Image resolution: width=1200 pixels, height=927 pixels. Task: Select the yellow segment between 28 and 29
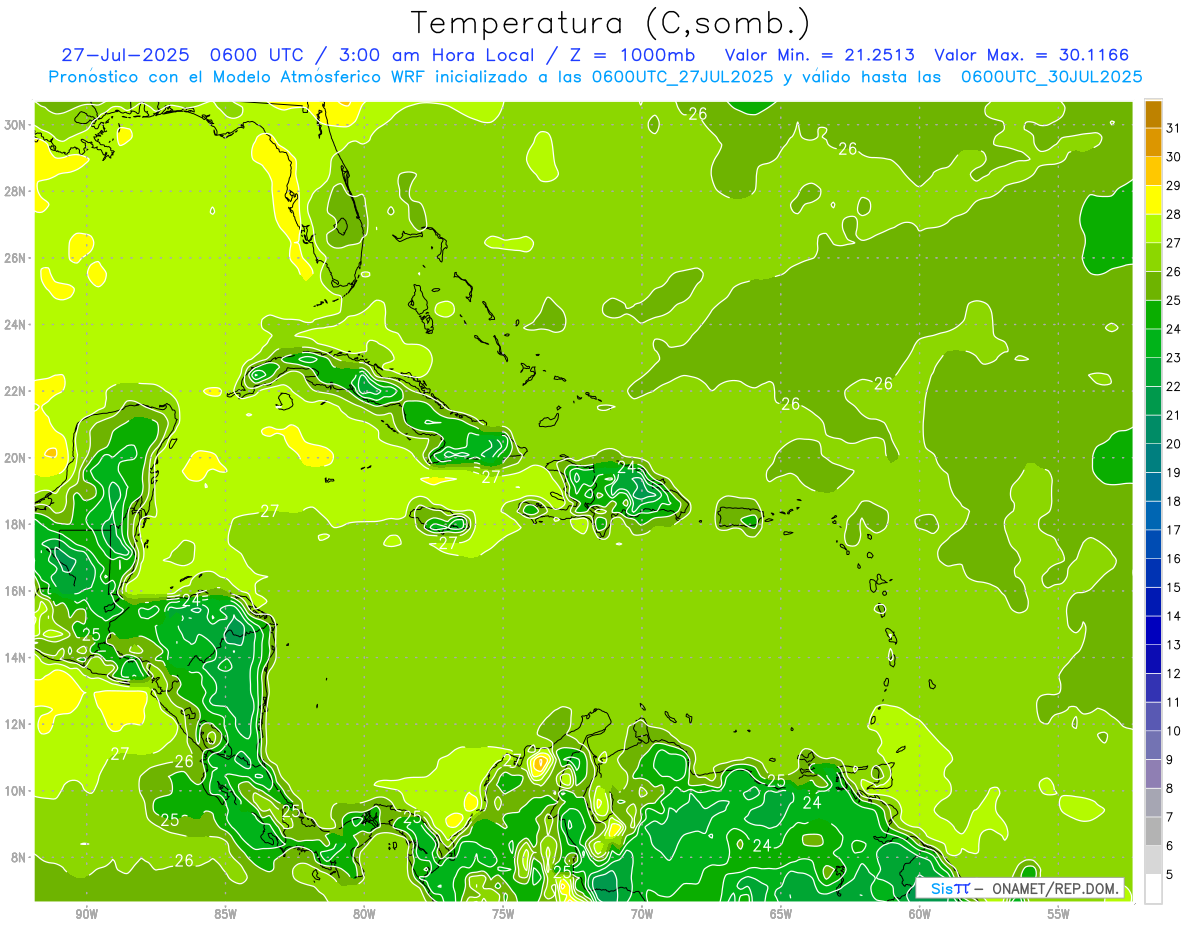1153,199
